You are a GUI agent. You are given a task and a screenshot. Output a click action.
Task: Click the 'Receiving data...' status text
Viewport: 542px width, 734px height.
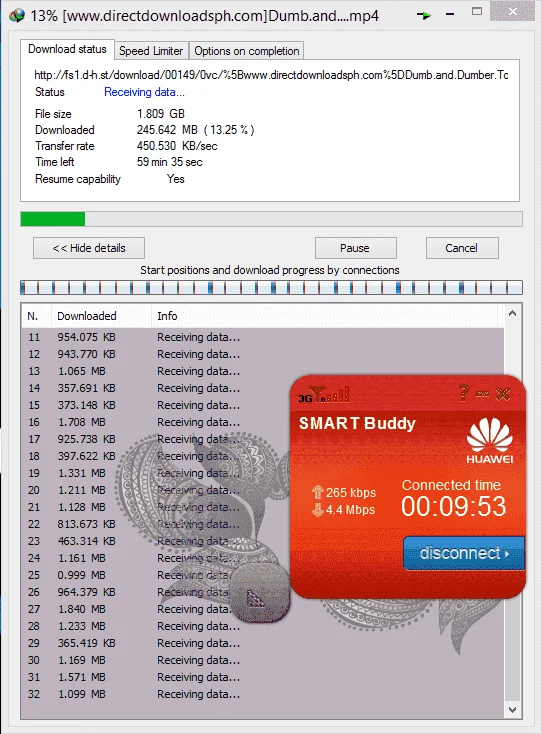coord(144,92)
